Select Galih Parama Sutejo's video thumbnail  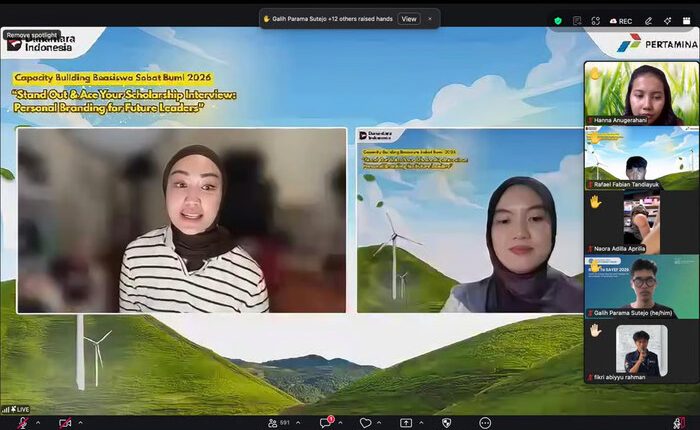pyautogui.click(x=642, y=286)
